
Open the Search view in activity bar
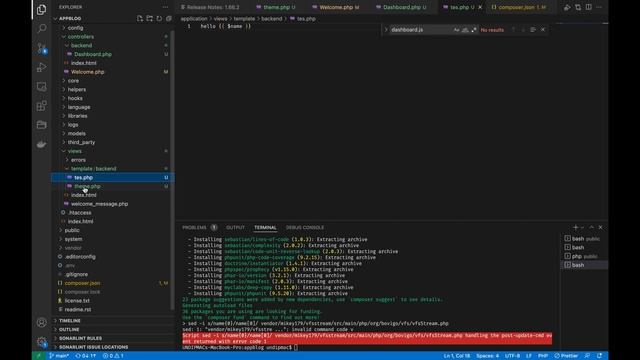41,29
